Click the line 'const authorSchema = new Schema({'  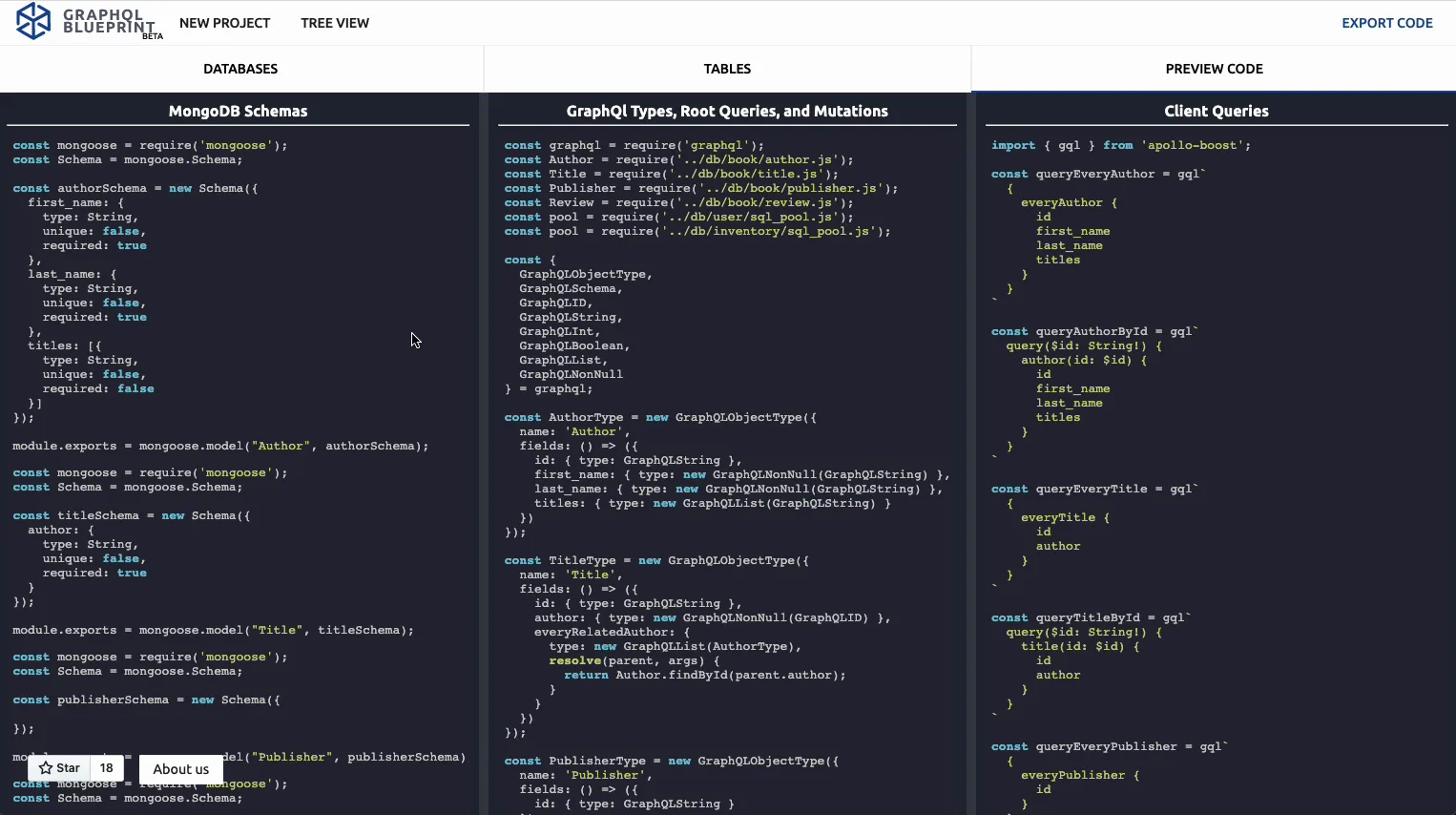(x=135, y=189)
